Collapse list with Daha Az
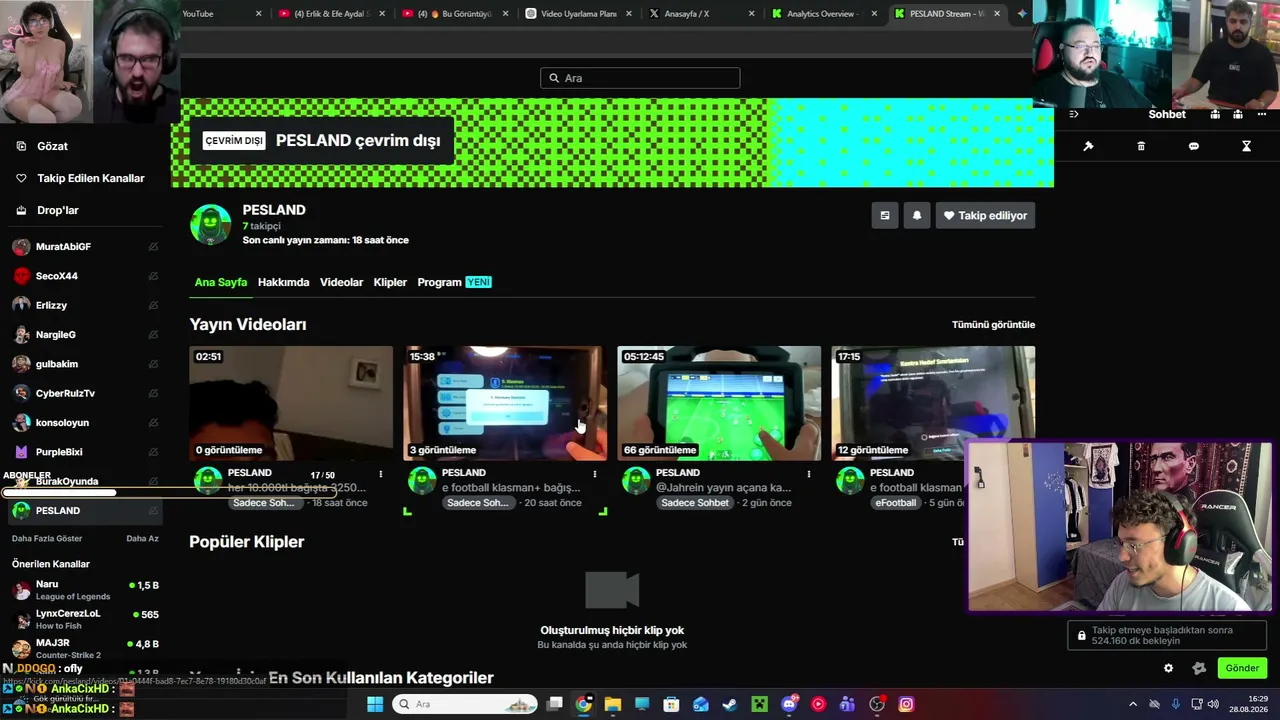1280x720 pixels. (x=142, y=539)
